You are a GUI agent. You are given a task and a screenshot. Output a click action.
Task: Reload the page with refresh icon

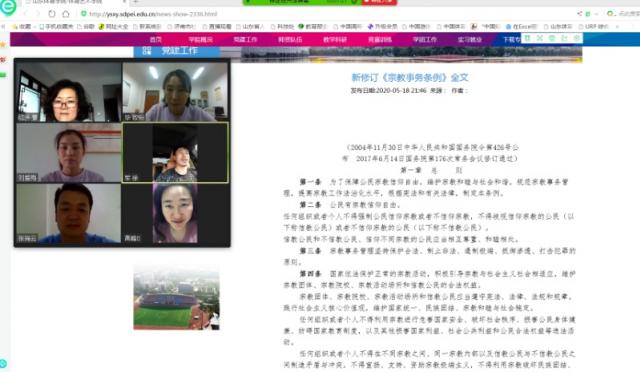pos(52,14)
